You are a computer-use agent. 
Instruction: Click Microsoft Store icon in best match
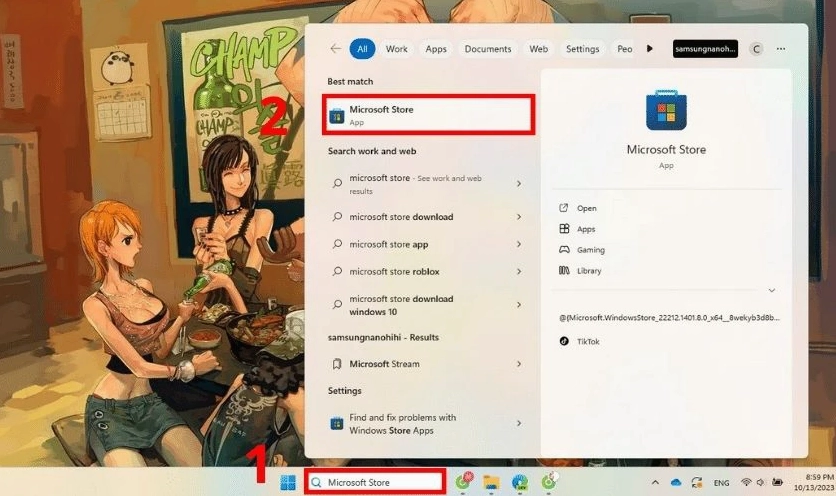(x=336, y=116)
